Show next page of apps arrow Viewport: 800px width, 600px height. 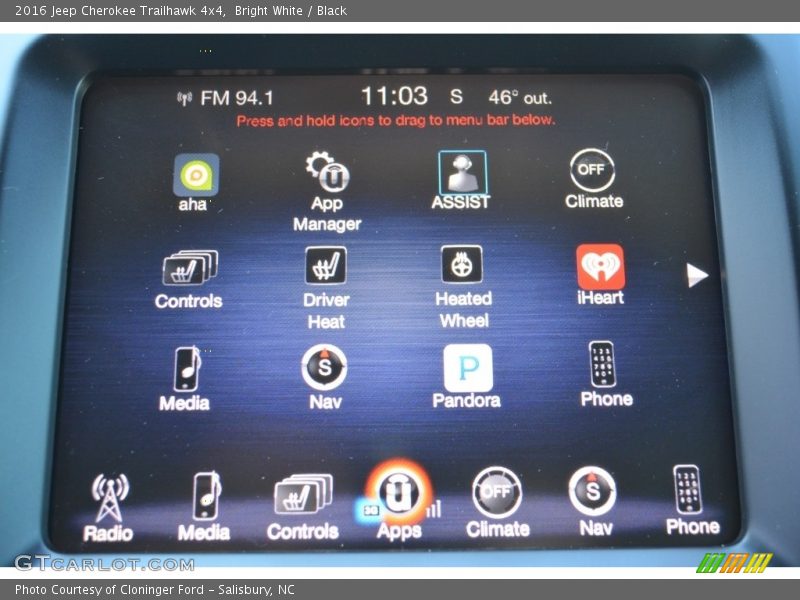click(x=697, y=276)
